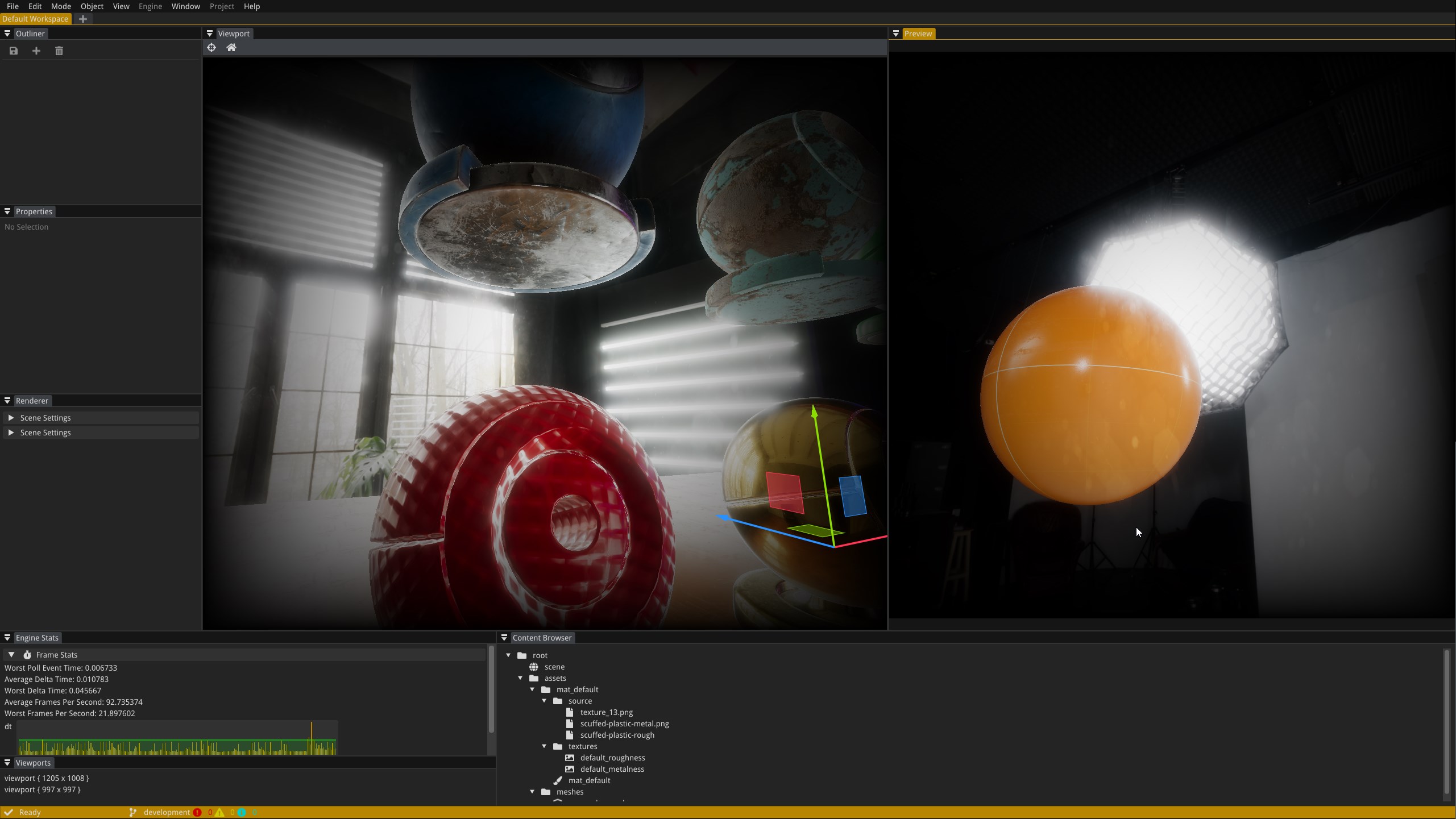The width and height of the screenshot is (1456, 819).
Task: Click the cyan info icon in status bar
Action: pos(242,813)
